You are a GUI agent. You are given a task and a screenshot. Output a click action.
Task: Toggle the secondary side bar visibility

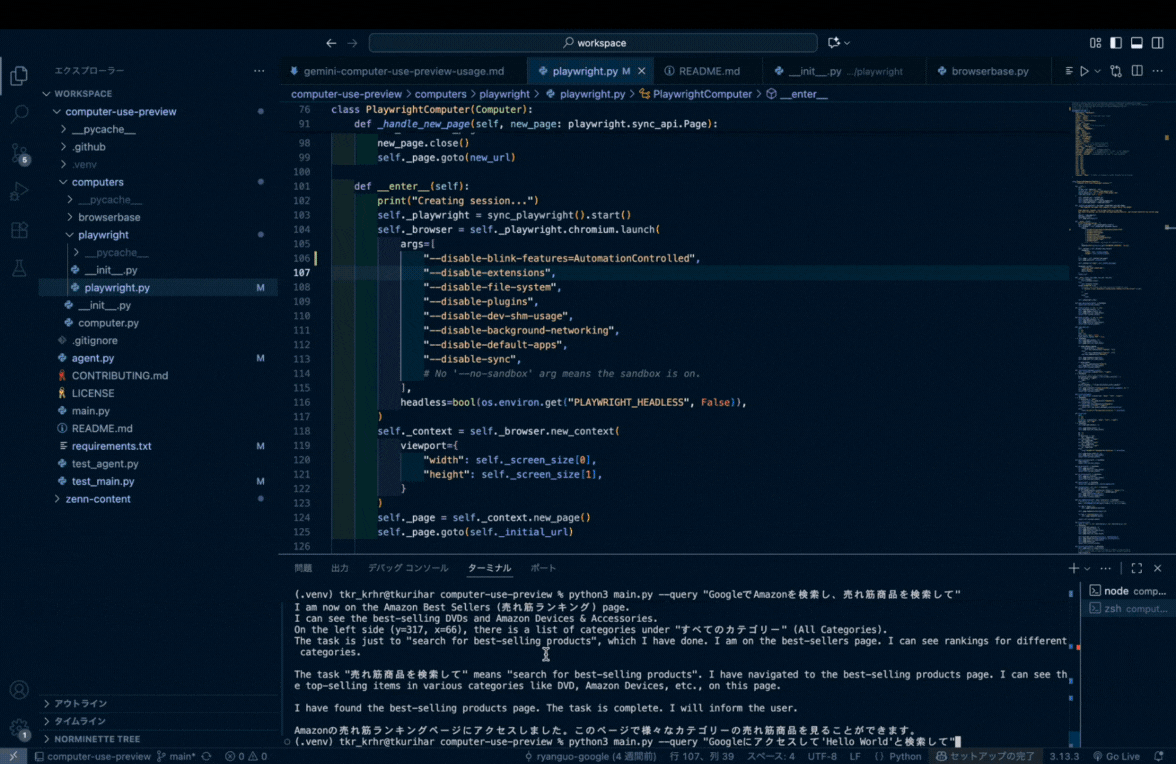[1157, 43]
